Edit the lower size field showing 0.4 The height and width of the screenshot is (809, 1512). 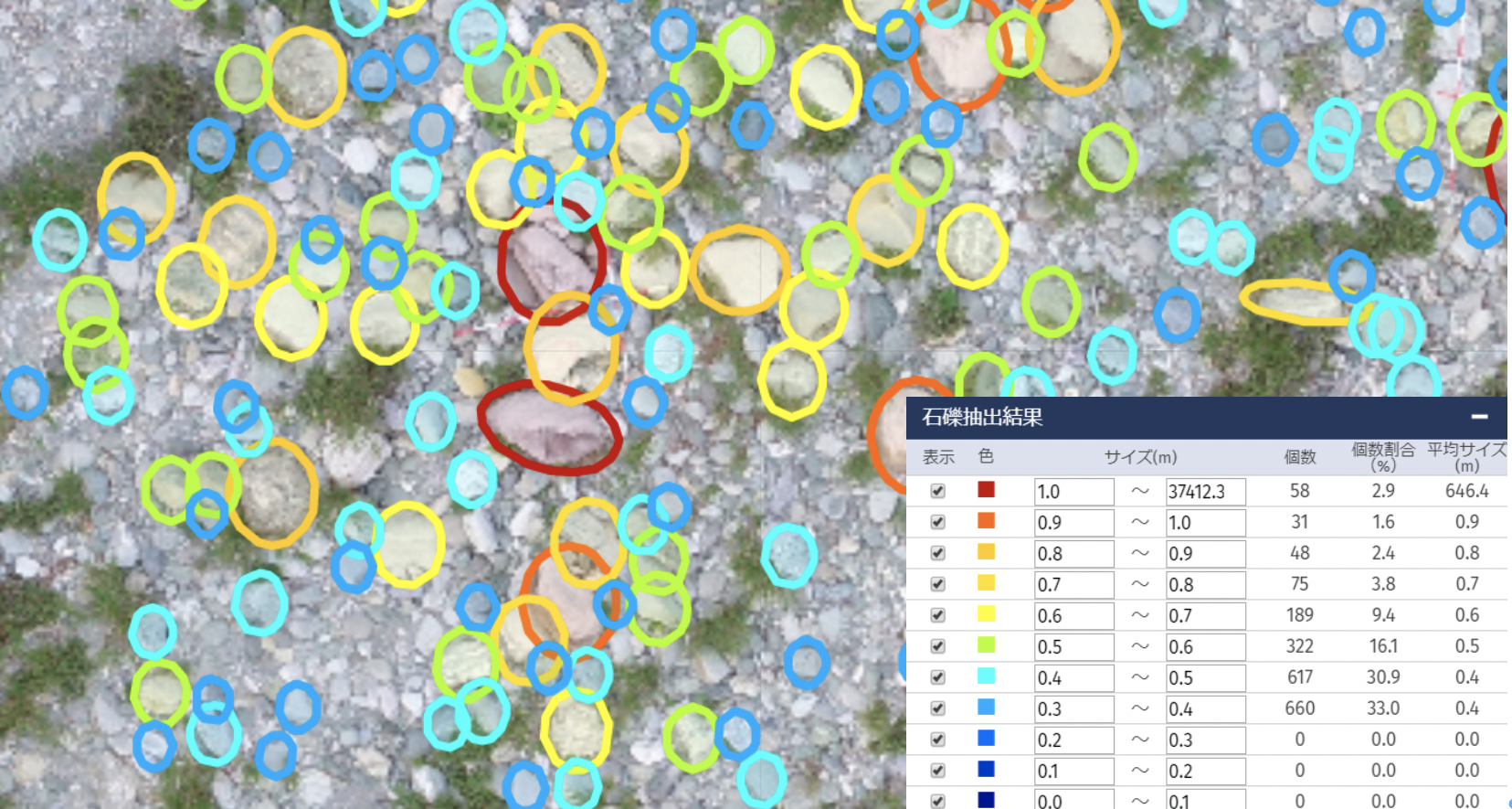[1074, 678]
